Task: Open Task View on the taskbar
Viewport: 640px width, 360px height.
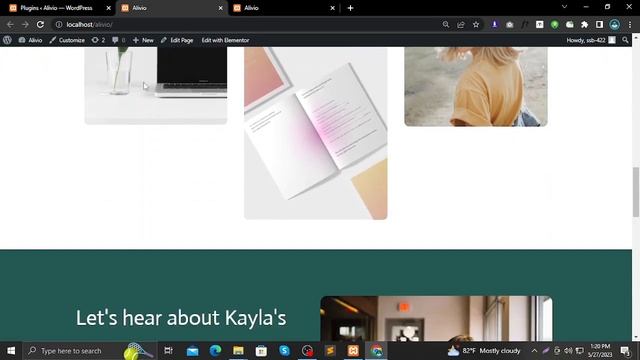Action: [x=168, y=351]
